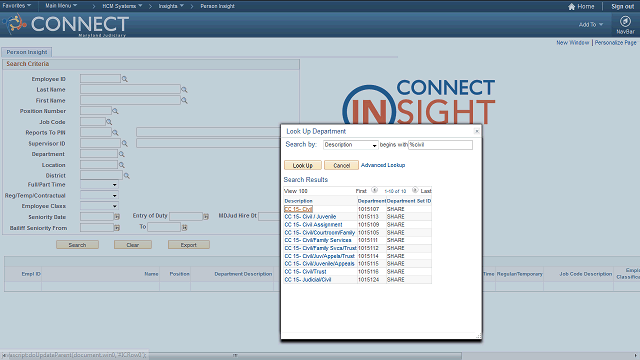
Task: Click the Clear button
Action: 133,245
